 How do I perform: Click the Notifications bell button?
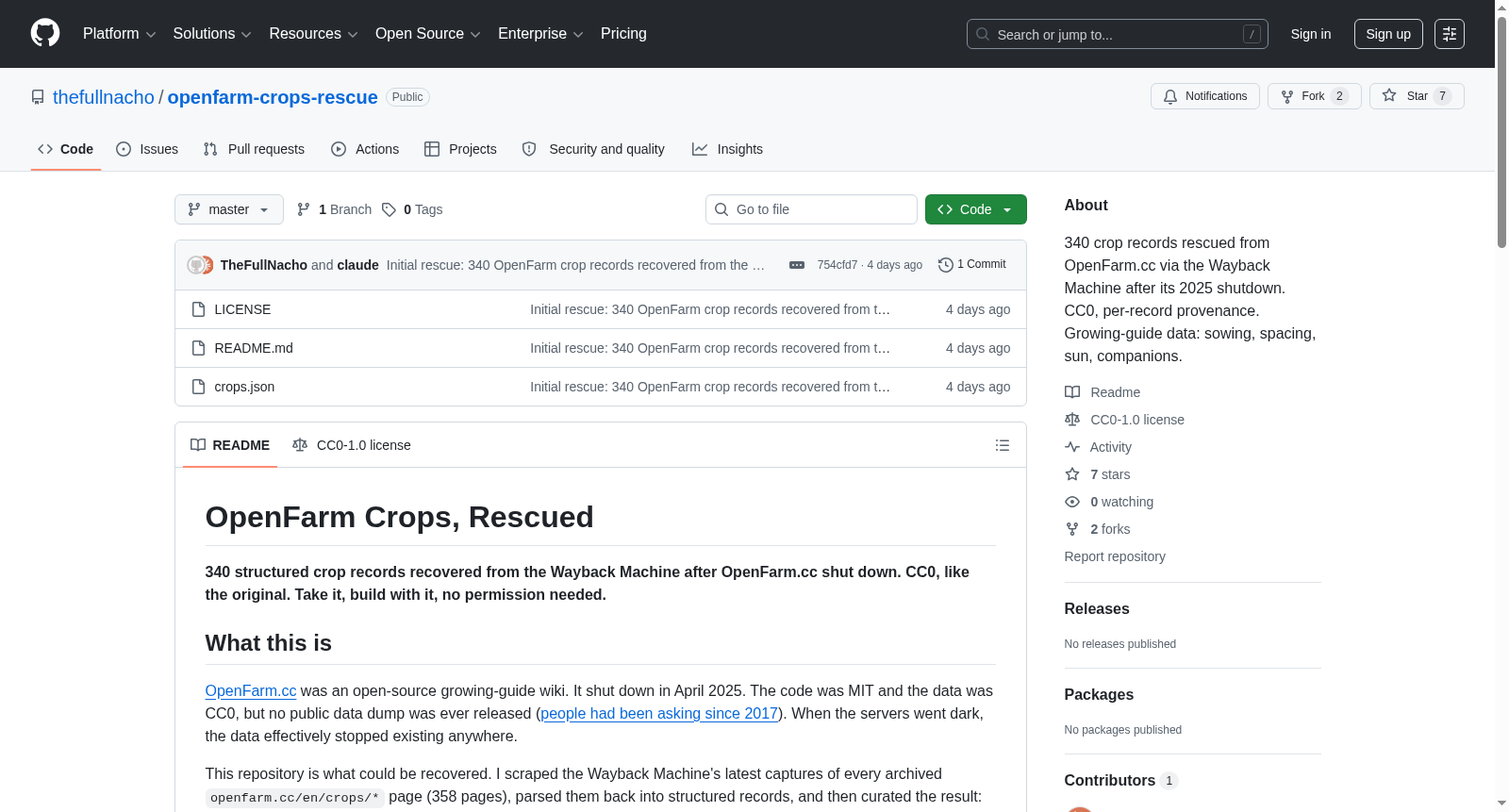[1204, 96]
